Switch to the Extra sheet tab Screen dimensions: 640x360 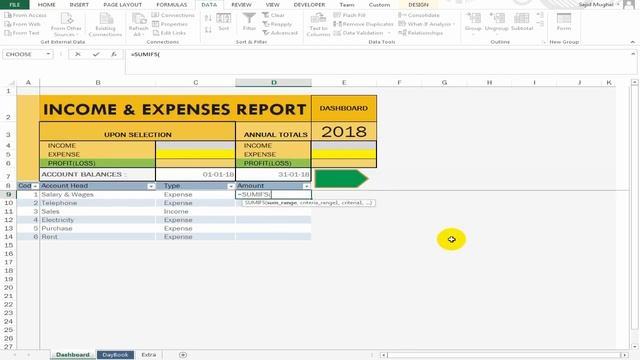click(x=149, y=355)
